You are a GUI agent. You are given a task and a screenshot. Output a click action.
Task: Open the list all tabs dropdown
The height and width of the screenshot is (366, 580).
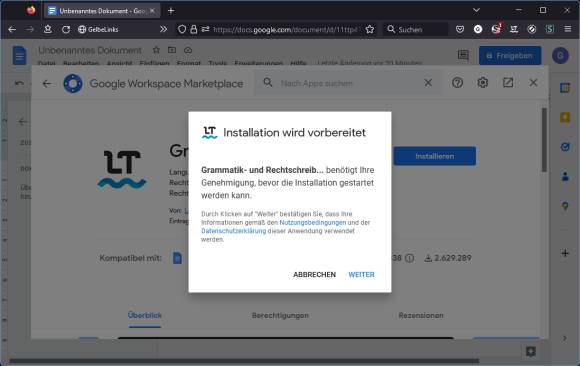click(x=476, y=10)
